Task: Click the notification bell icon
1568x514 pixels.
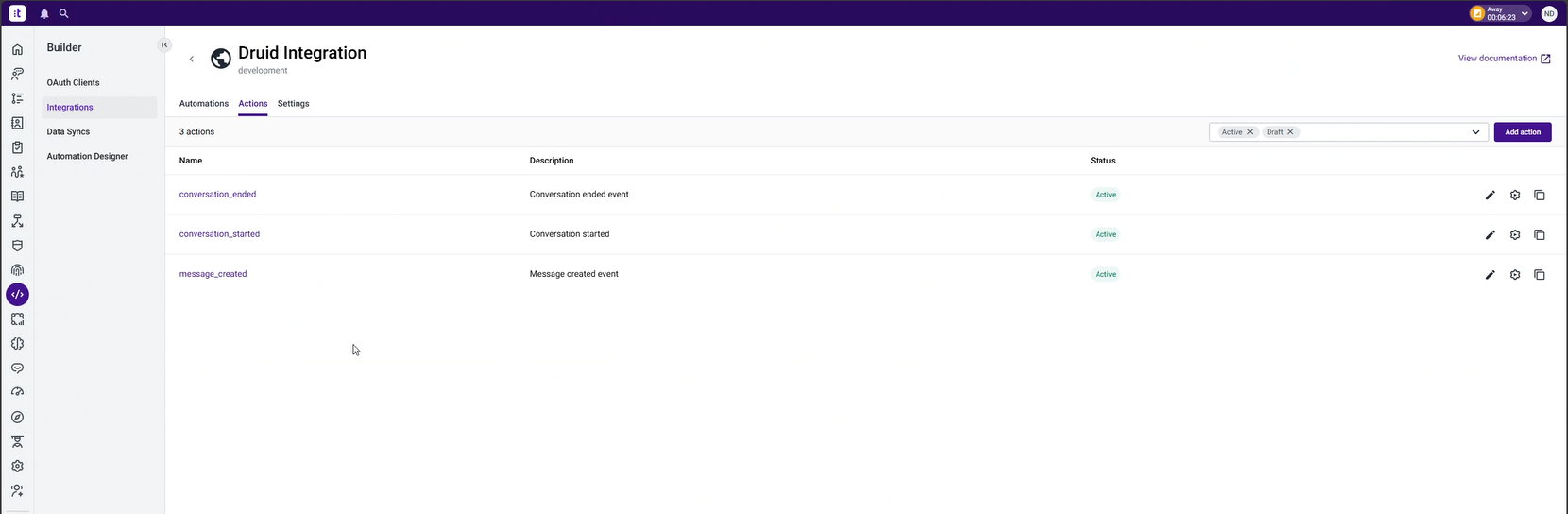Action: pos(44,14)
